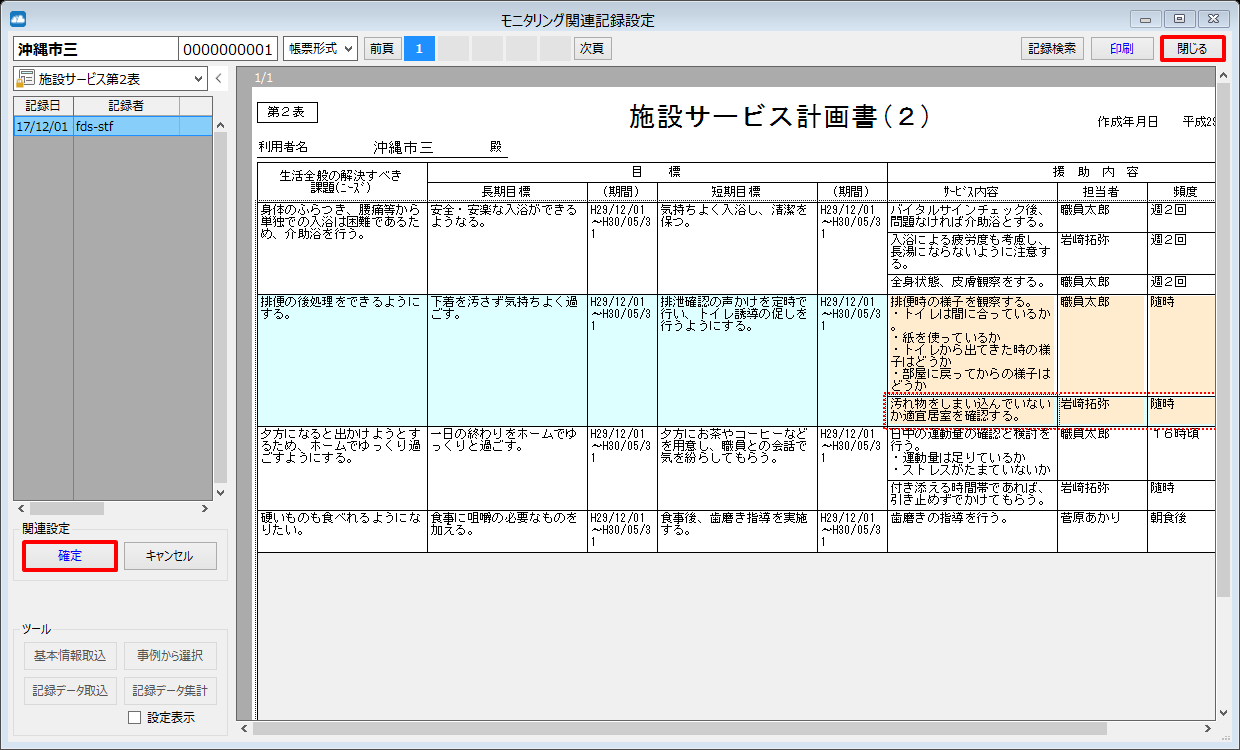This screenshot has width=1240, height=750.
Task: Click the 0000000001 ID field
Action: (x=228, y=49)
